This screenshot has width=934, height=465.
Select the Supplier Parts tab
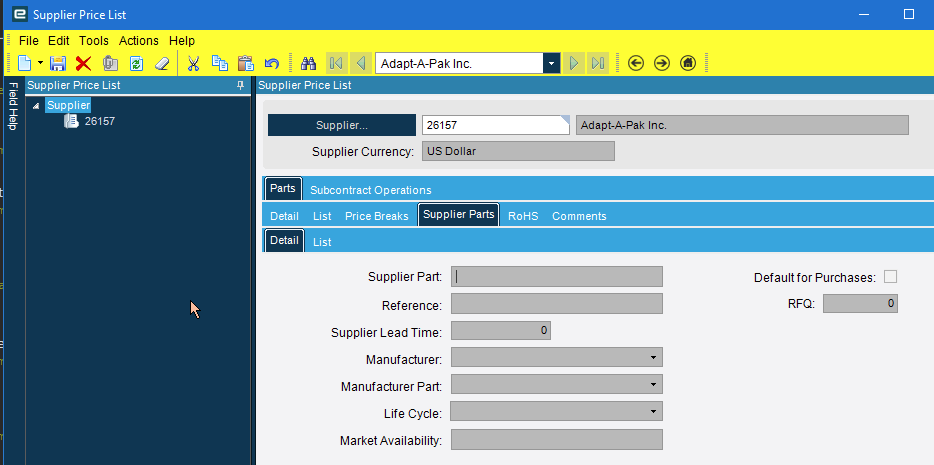pos(459,214)
